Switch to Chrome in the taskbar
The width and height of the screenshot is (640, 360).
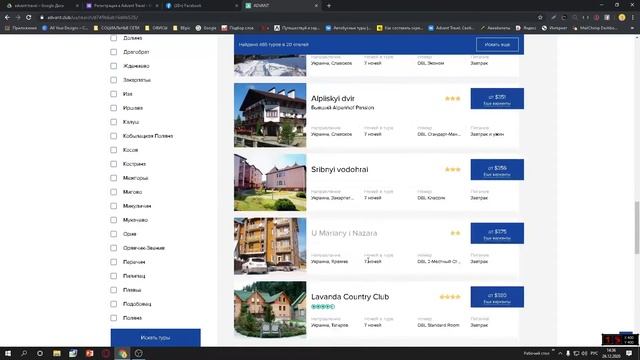point(123,353)
